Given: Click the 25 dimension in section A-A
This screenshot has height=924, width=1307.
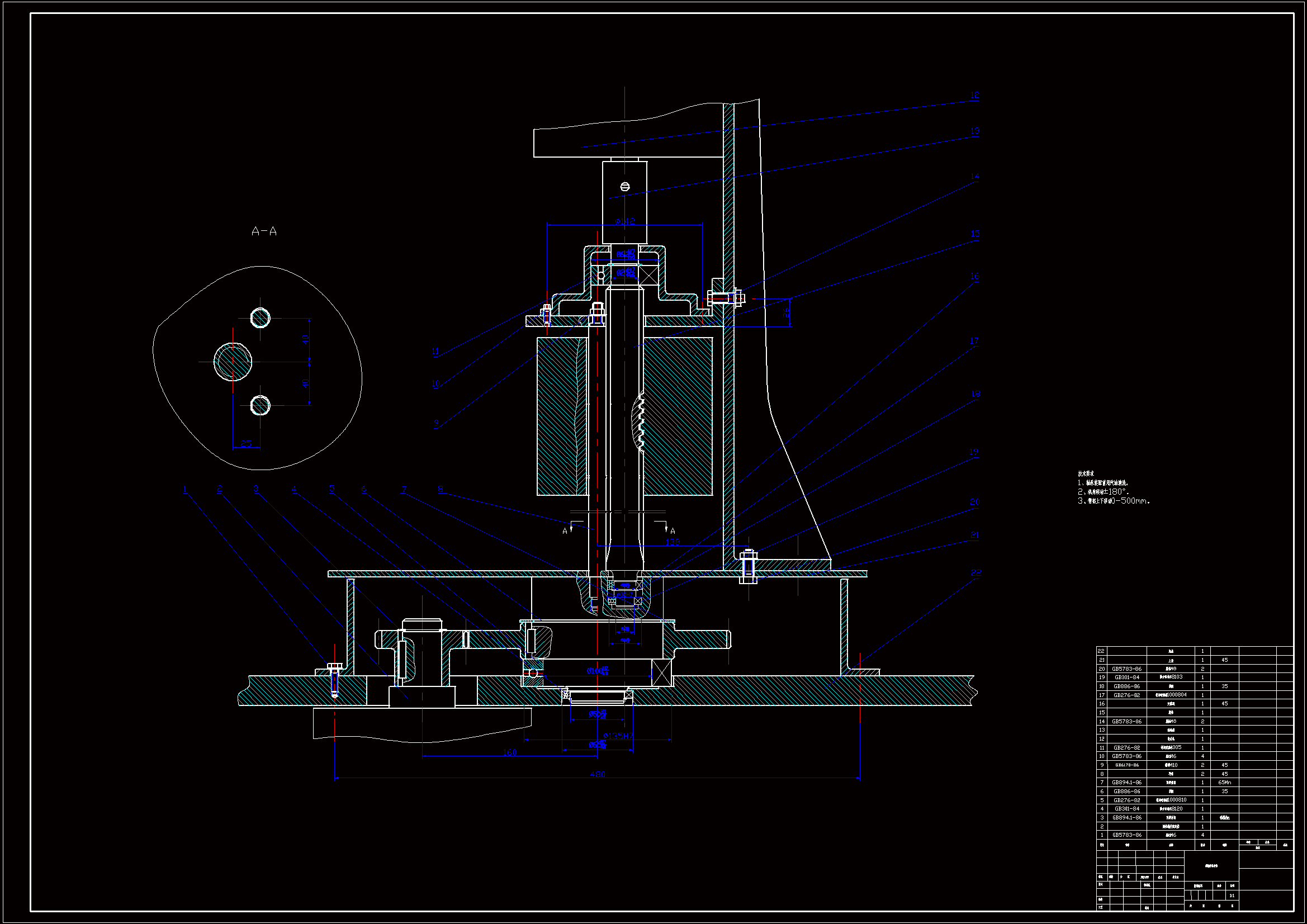Looking at the screenshot, I should 246,443.
